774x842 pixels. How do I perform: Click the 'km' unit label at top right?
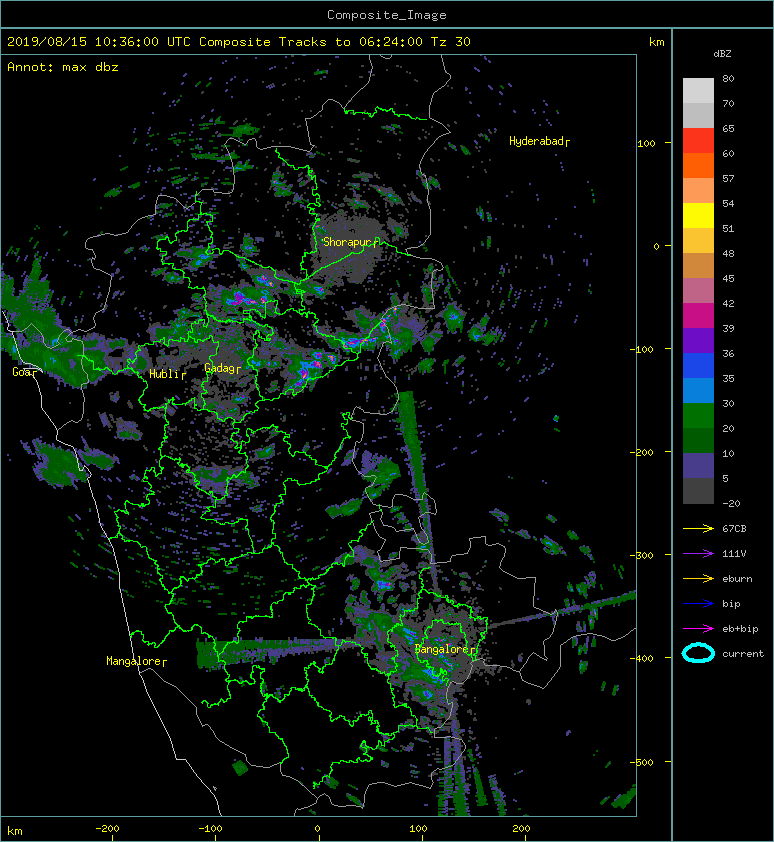656,42
